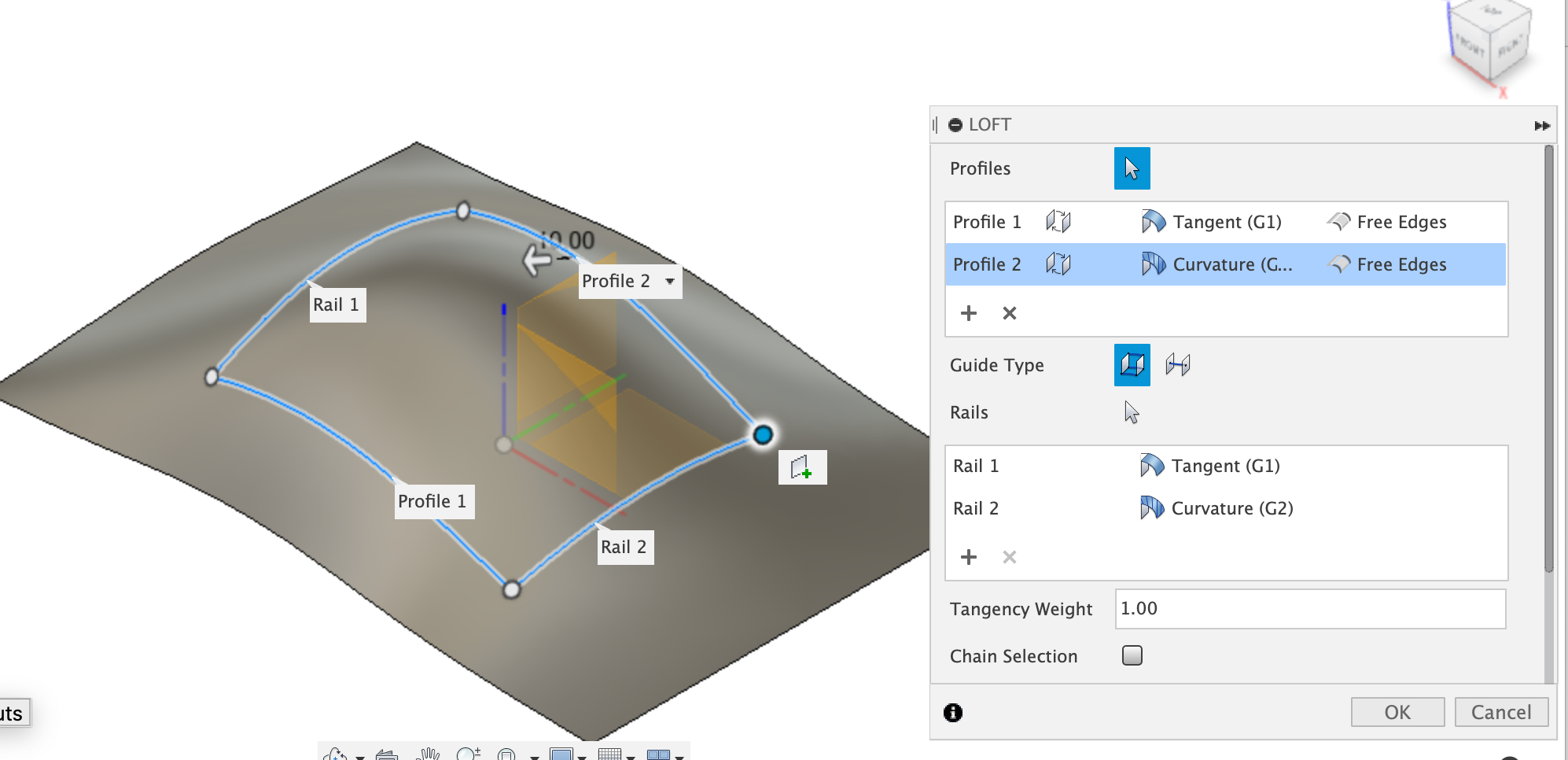The height and width of the screenshot is (760, 1568).
Task: Collapse the LOFT dialog with minus icon
Action: [x=955, y=124]
